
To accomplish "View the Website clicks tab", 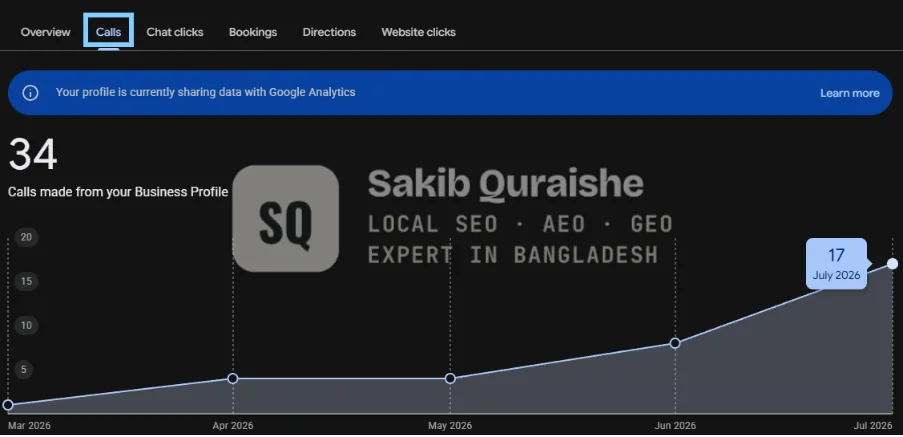I will tap(418, 32).
